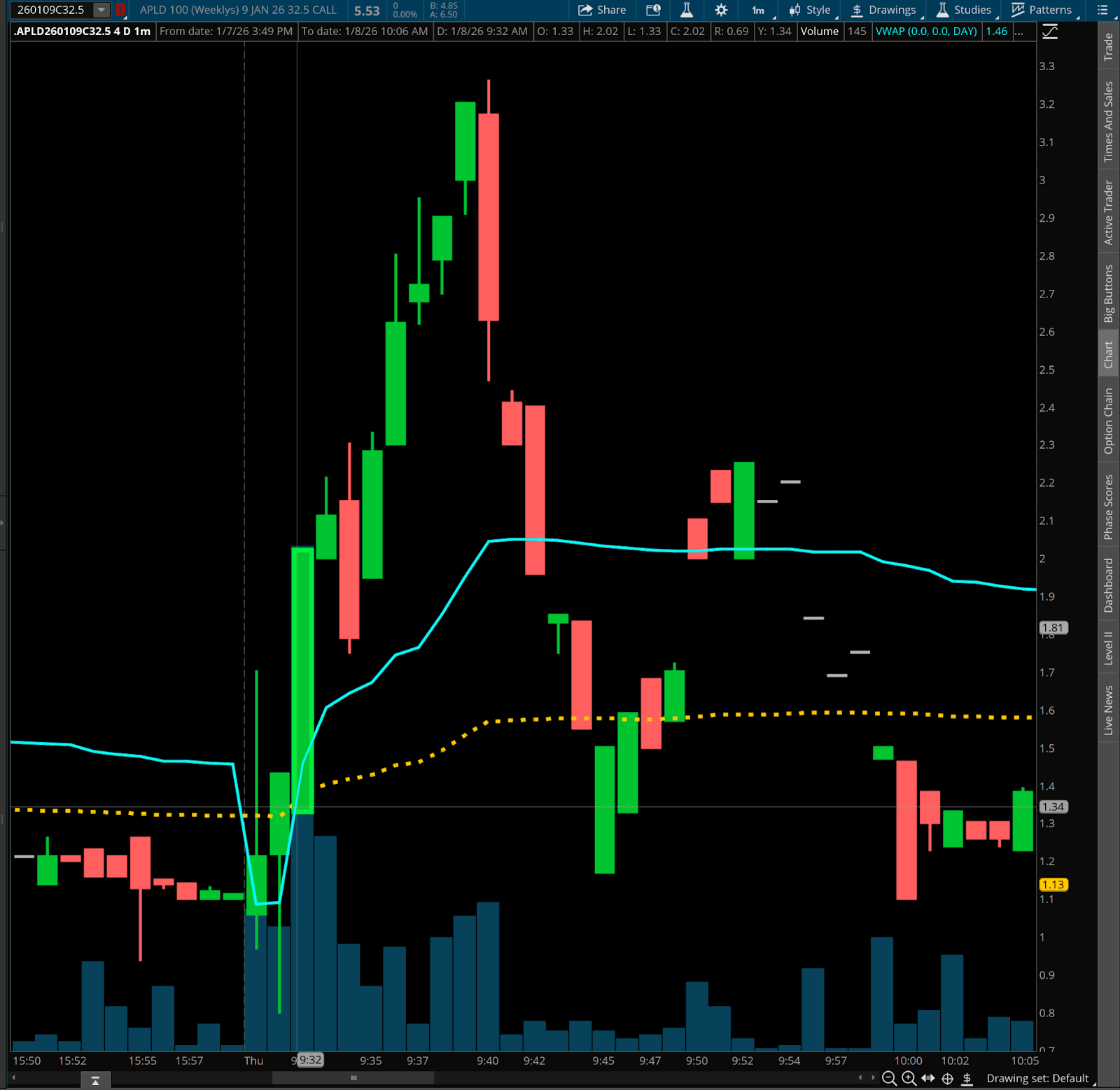Click the horizontal chart scrollbar thumb
The image size is (1120, 1090).
(353, 1078)
